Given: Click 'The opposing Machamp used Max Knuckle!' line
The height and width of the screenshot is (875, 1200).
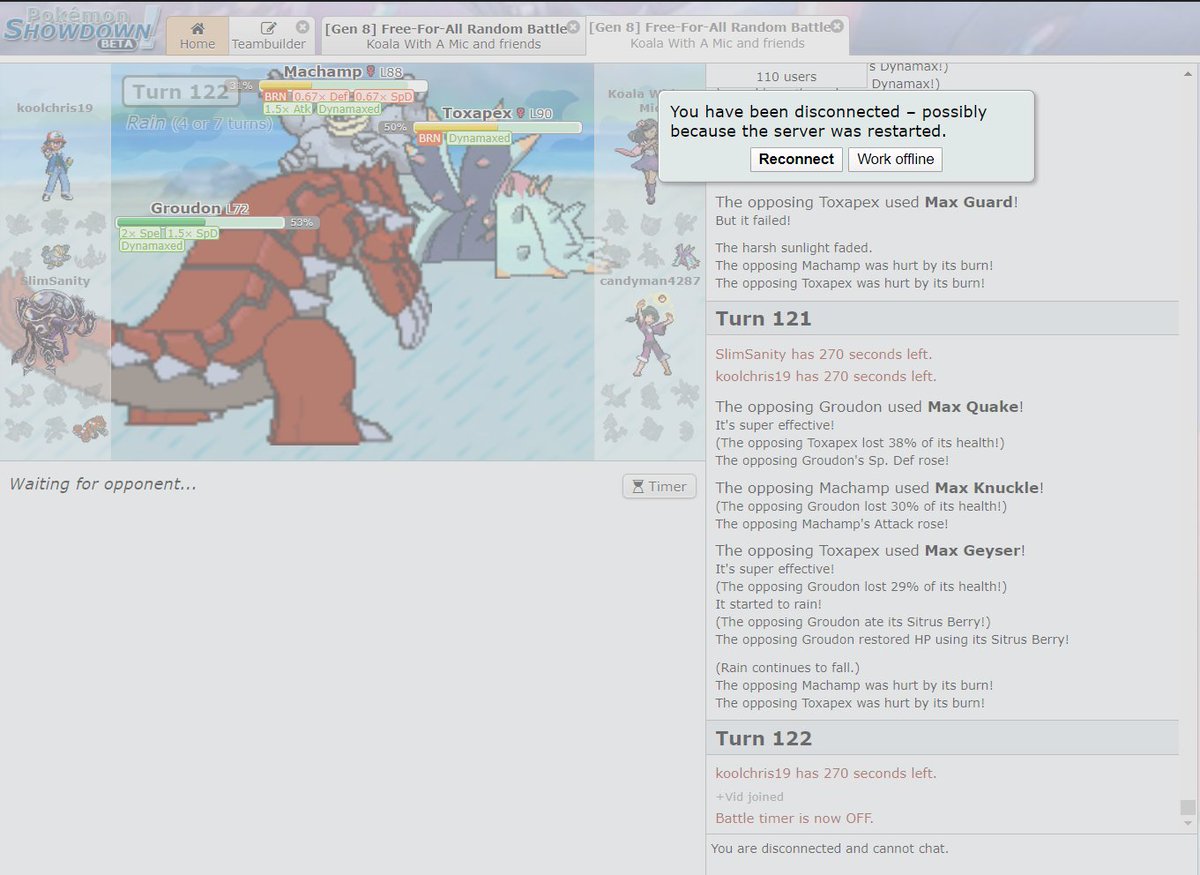Looking at the screenshot, I should tap(879, 488).
